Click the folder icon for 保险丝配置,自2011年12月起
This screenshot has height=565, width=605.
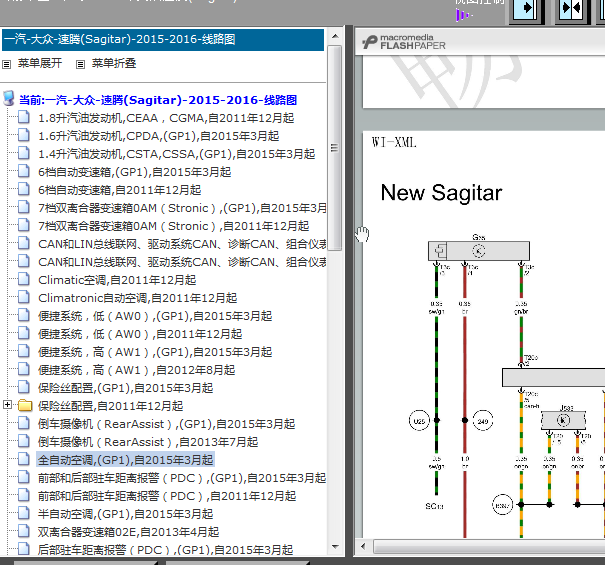point(25,405)
